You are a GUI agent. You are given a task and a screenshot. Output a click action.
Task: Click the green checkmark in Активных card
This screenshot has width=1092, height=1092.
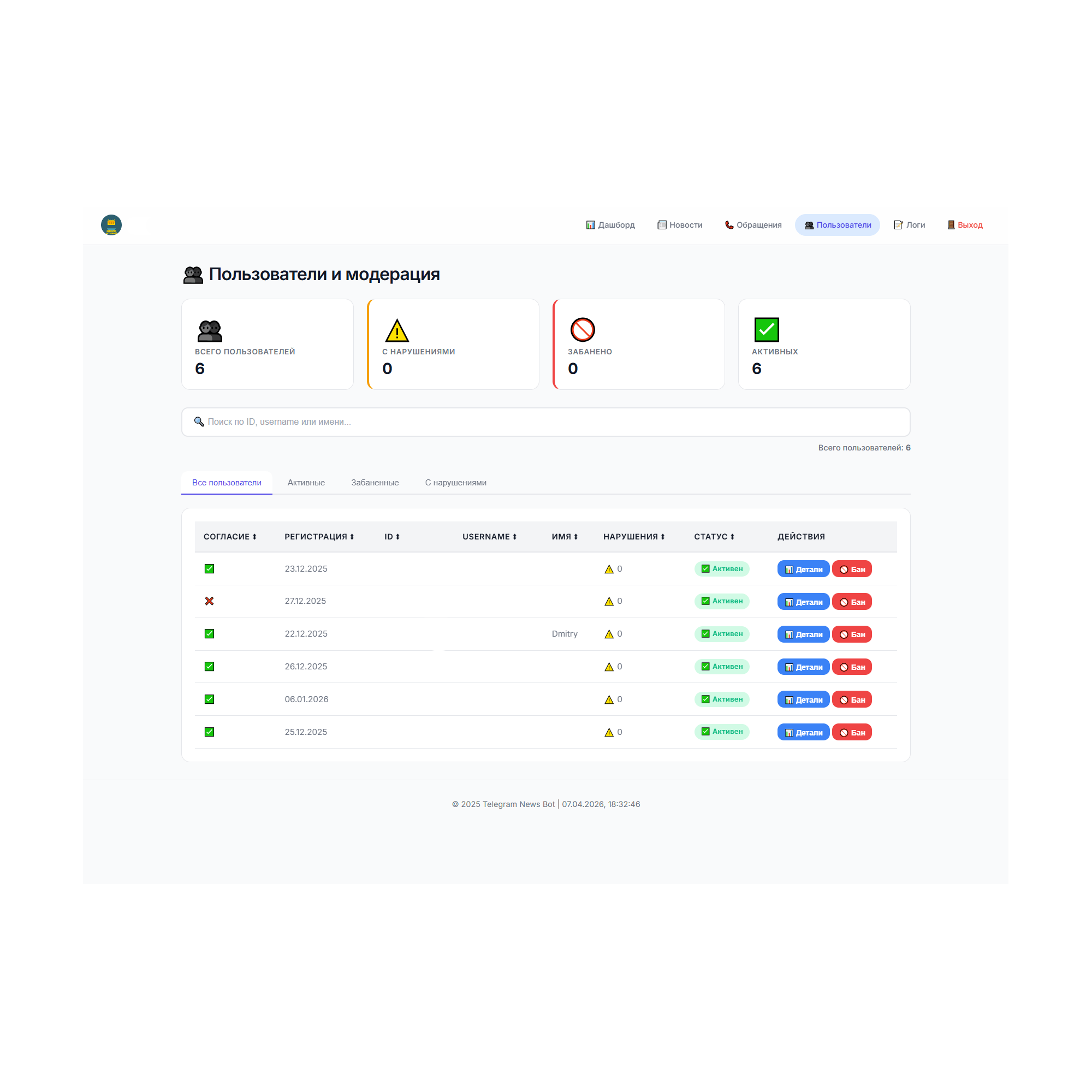point(767,330)
